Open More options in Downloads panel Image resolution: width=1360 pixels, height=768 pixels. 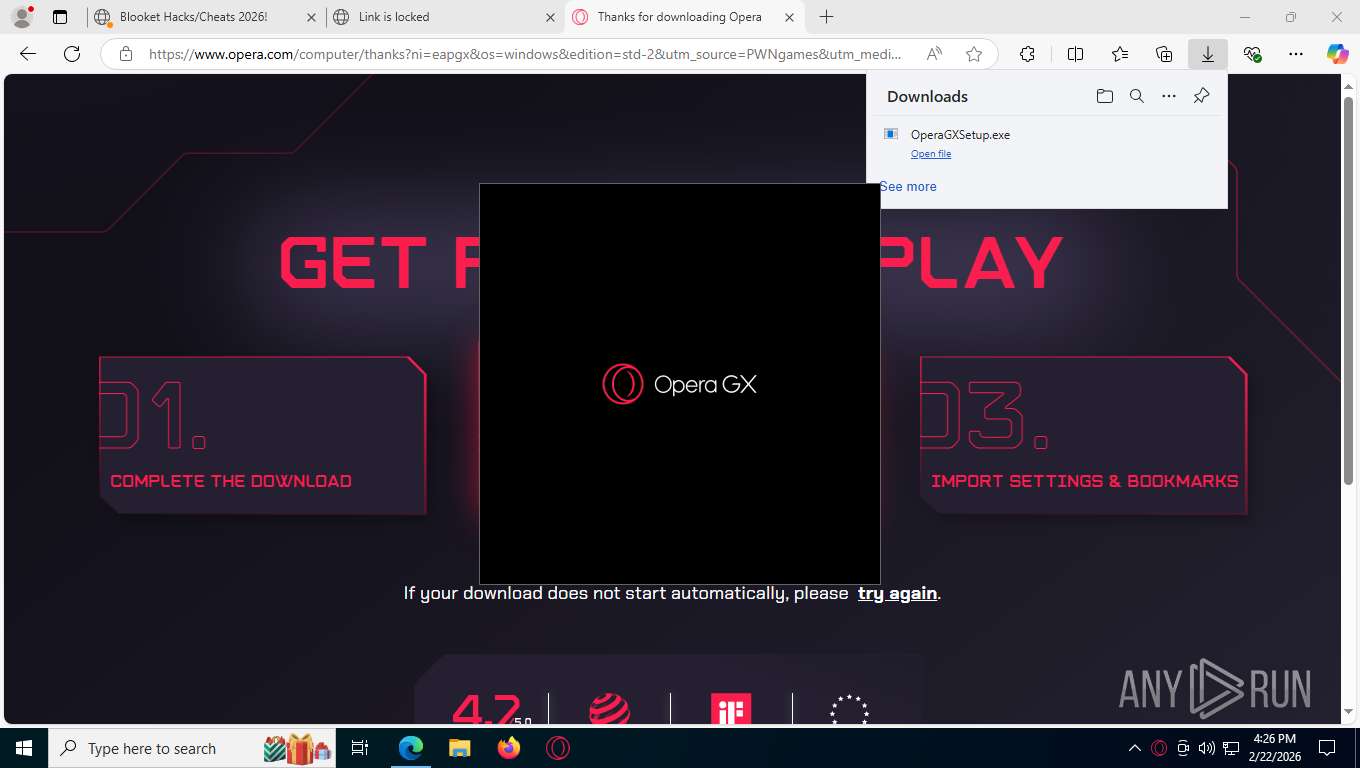[x=1169, y=96]
